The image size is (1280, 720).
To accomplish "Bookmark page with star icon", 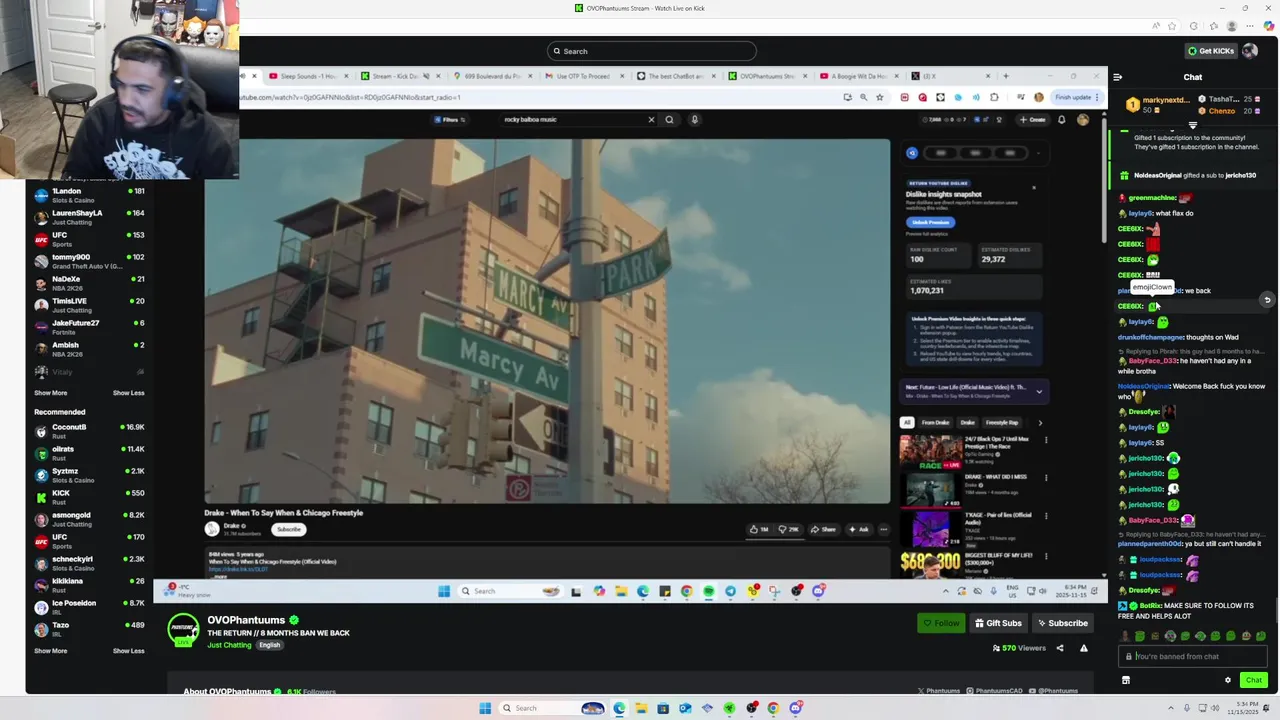I will [879, 97].
